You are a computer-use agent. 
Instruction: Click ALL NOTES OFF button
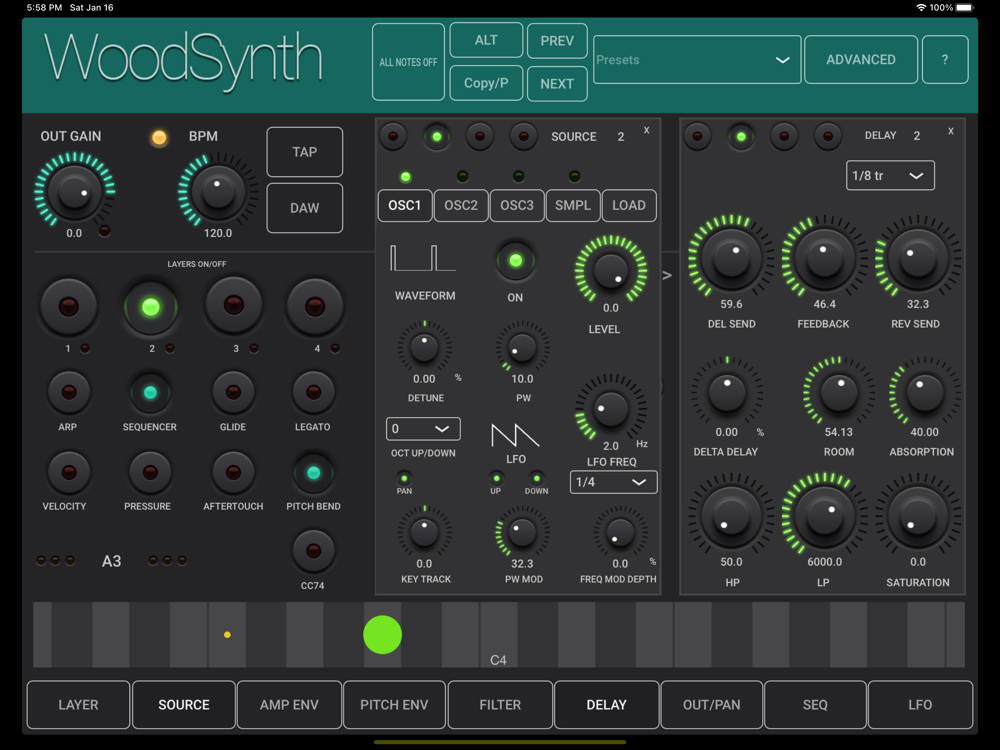408,62
